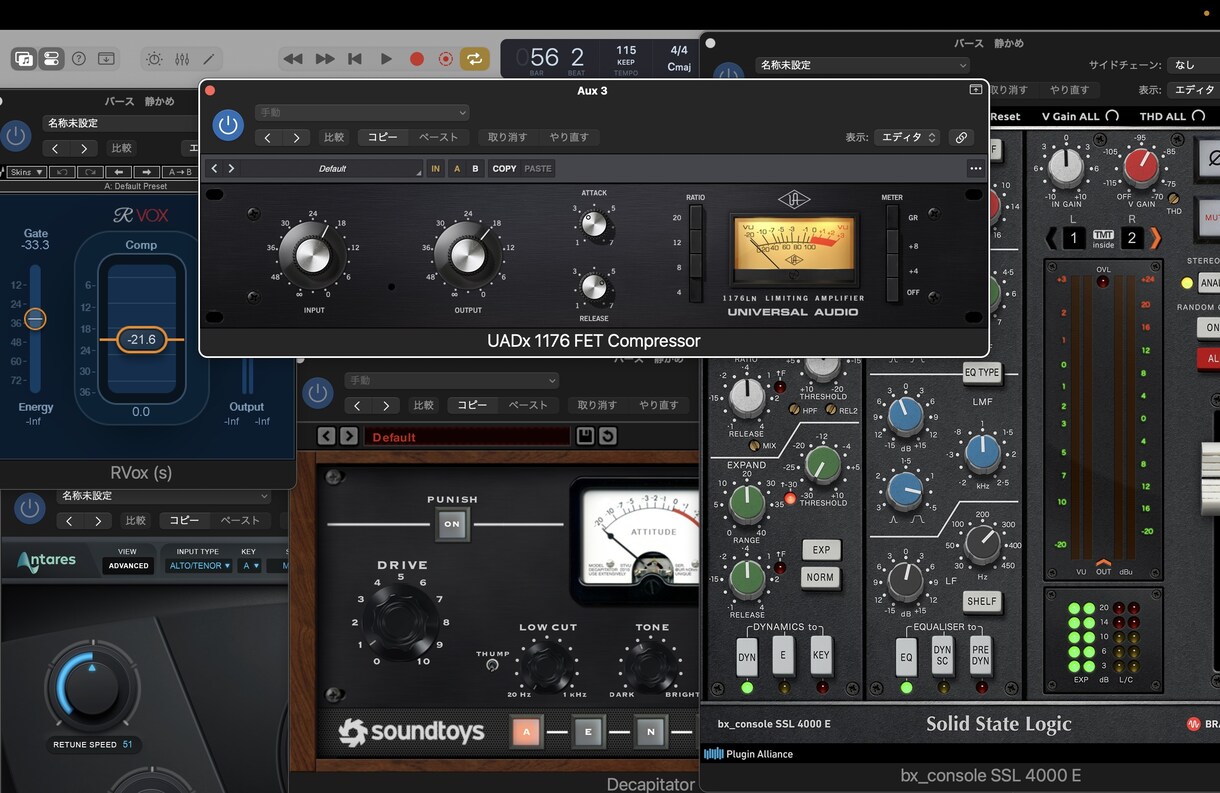Open the Skins dropdown in RVox toolbar
1220x793 pixels.
coord(26,172)
